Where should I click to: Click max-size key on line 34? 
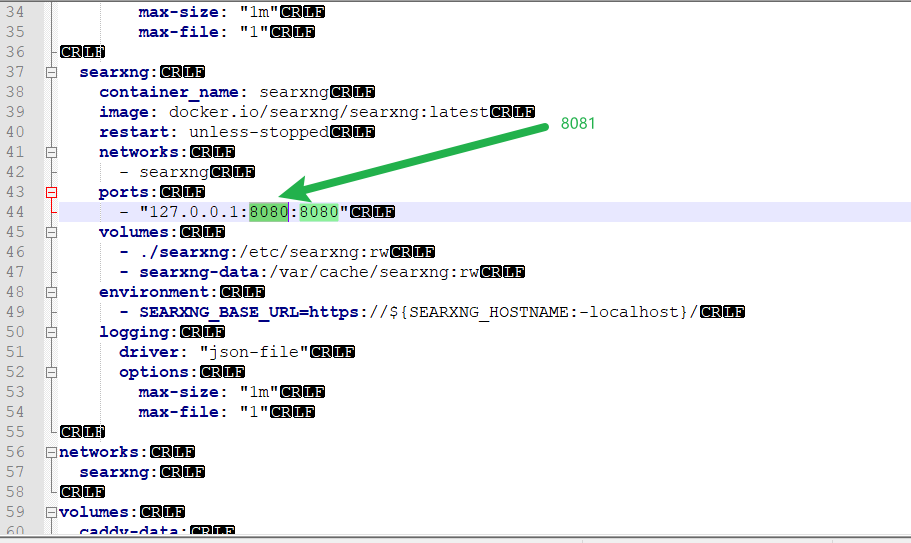[179, 12]
